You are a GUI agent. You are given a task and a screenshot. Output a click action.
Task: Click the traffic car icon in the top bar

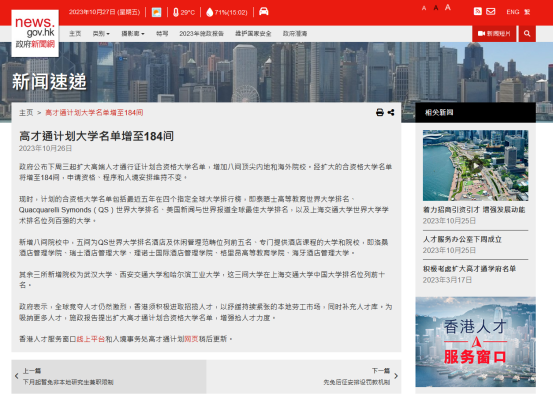tap(263, 12)
